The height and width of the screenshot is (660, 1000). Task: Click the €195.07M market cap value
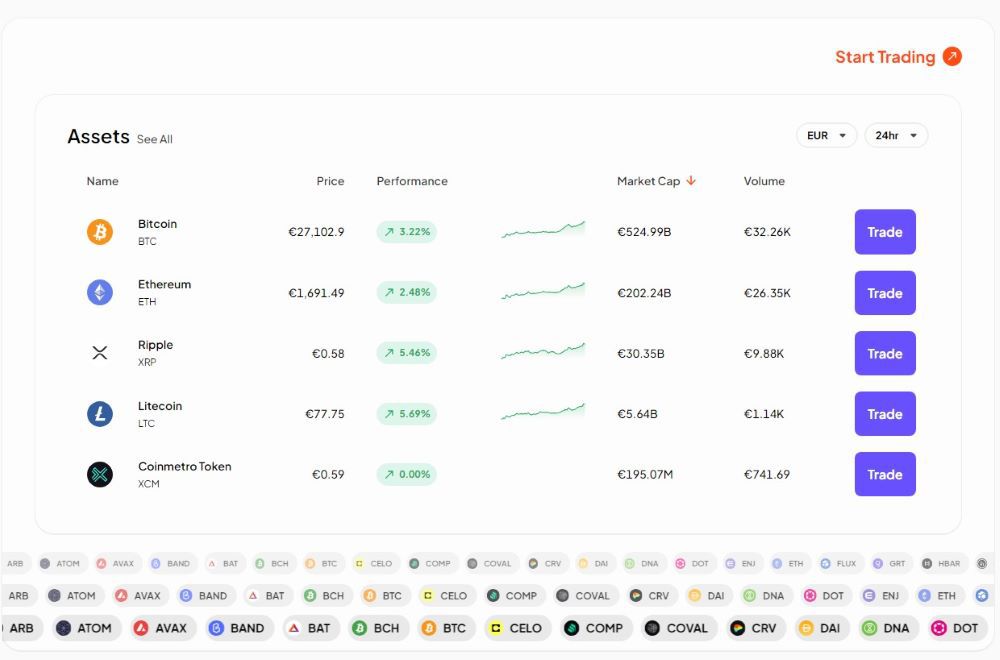click(x=645, y=474)
